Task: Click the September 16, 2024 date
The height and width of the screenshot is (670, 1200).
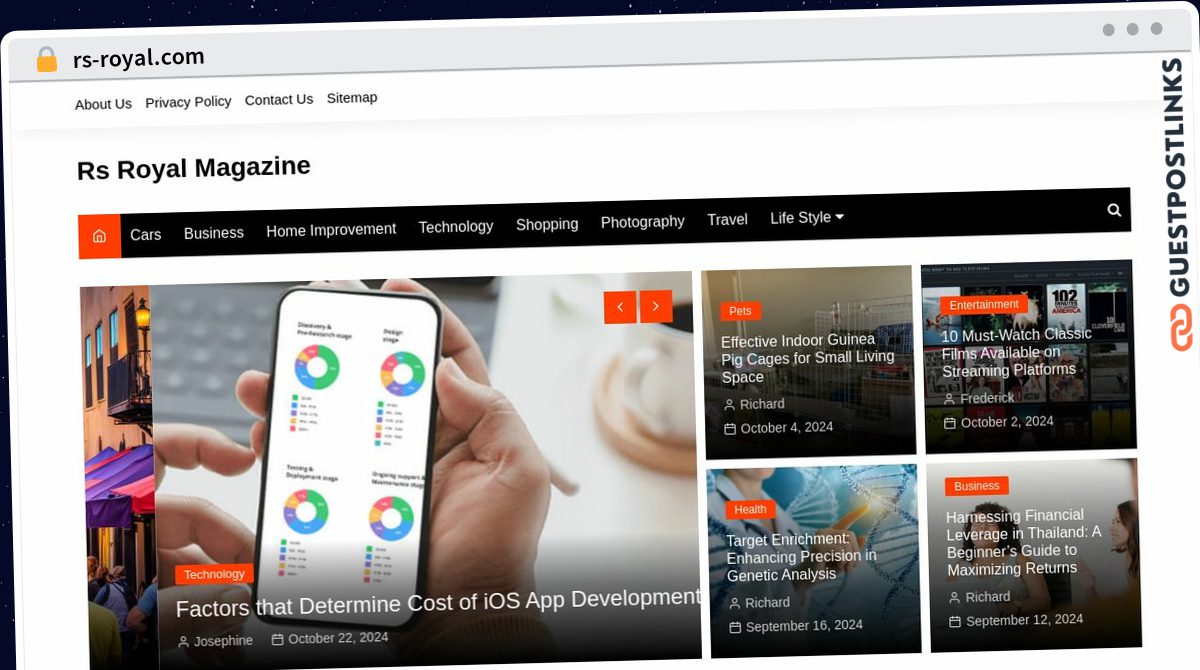Action: pos(804,626)
